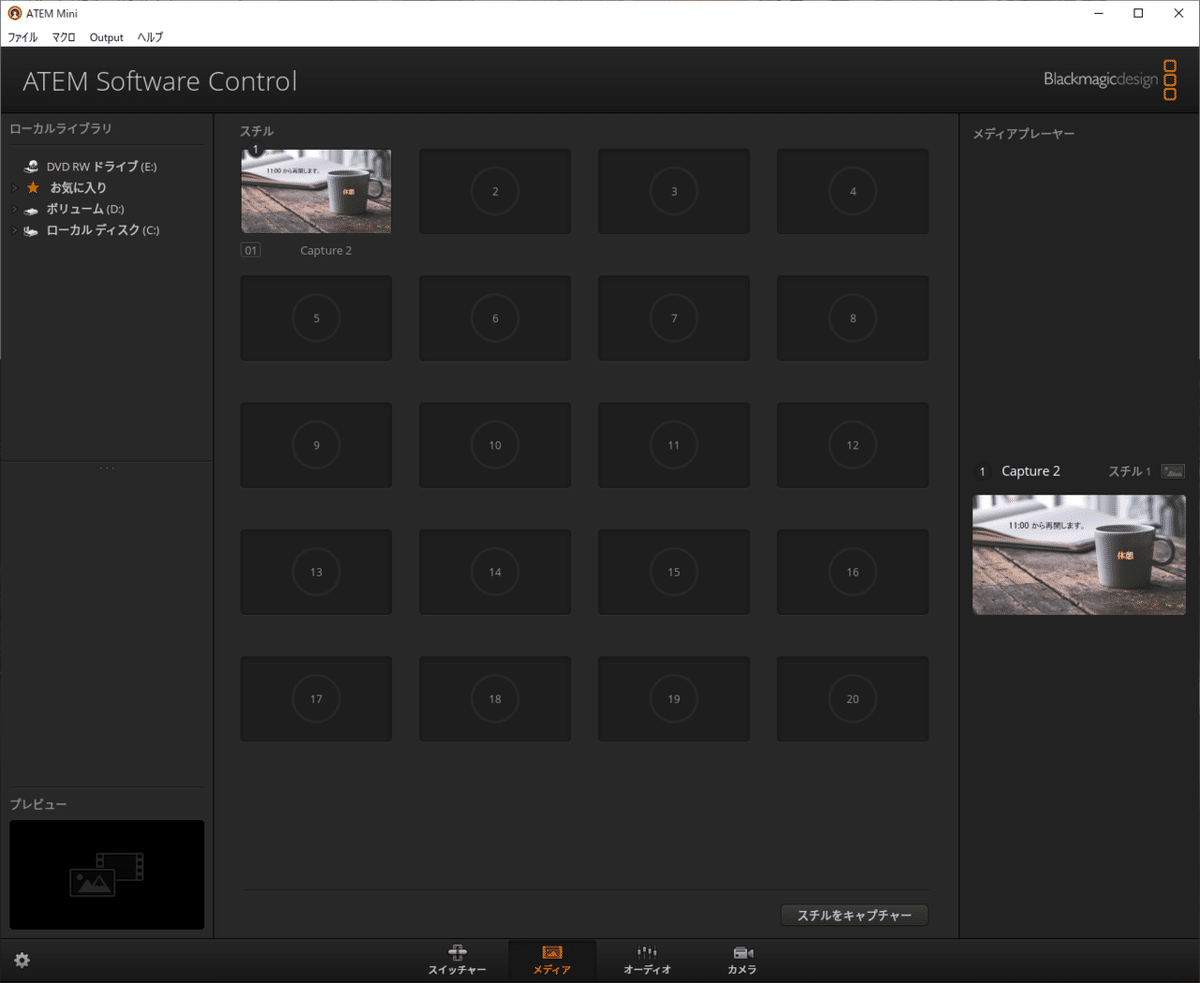Select the media player Capture 2 preview image

point(1079,554)
